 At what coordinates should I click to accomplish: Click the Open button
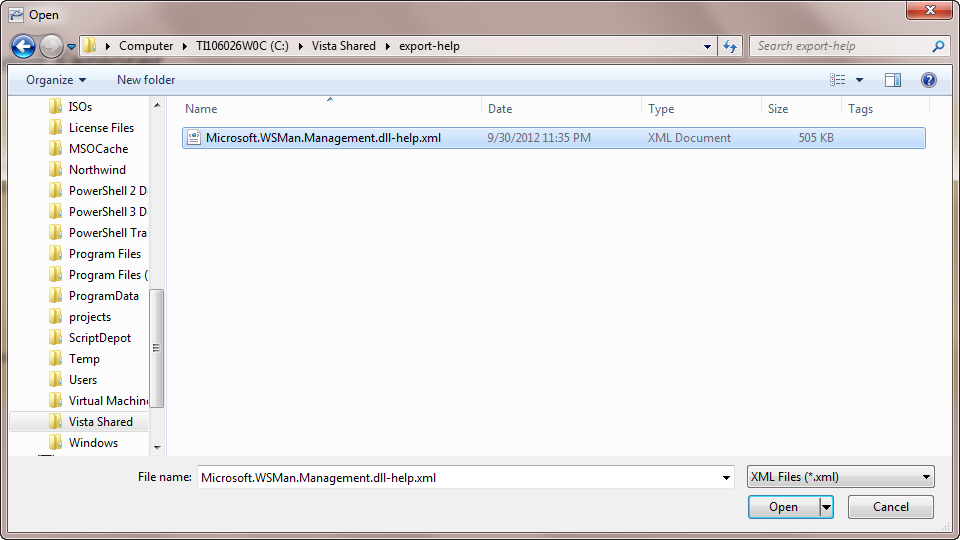[x=784, y=507]
